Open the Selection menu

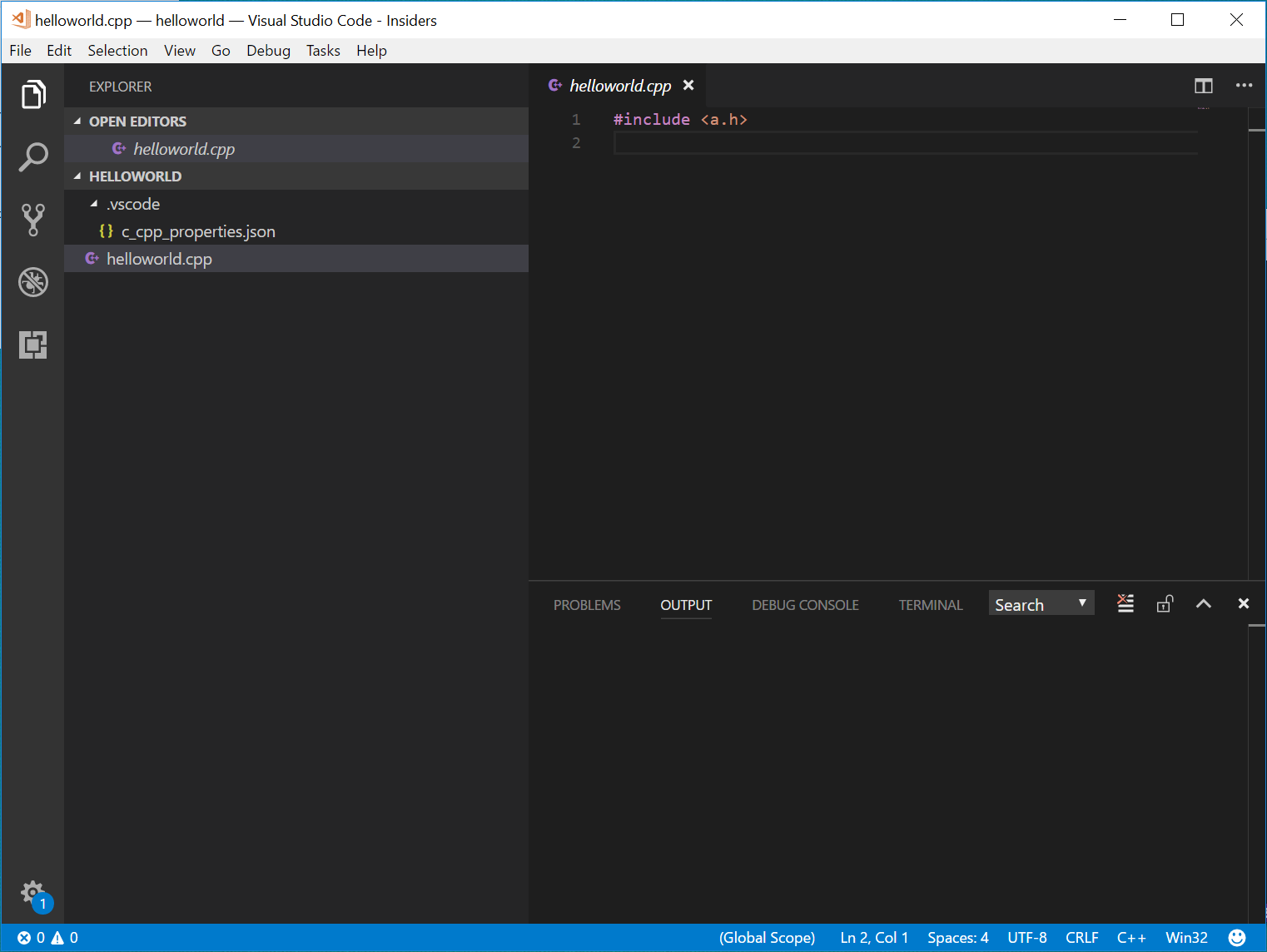pos(117,51)
